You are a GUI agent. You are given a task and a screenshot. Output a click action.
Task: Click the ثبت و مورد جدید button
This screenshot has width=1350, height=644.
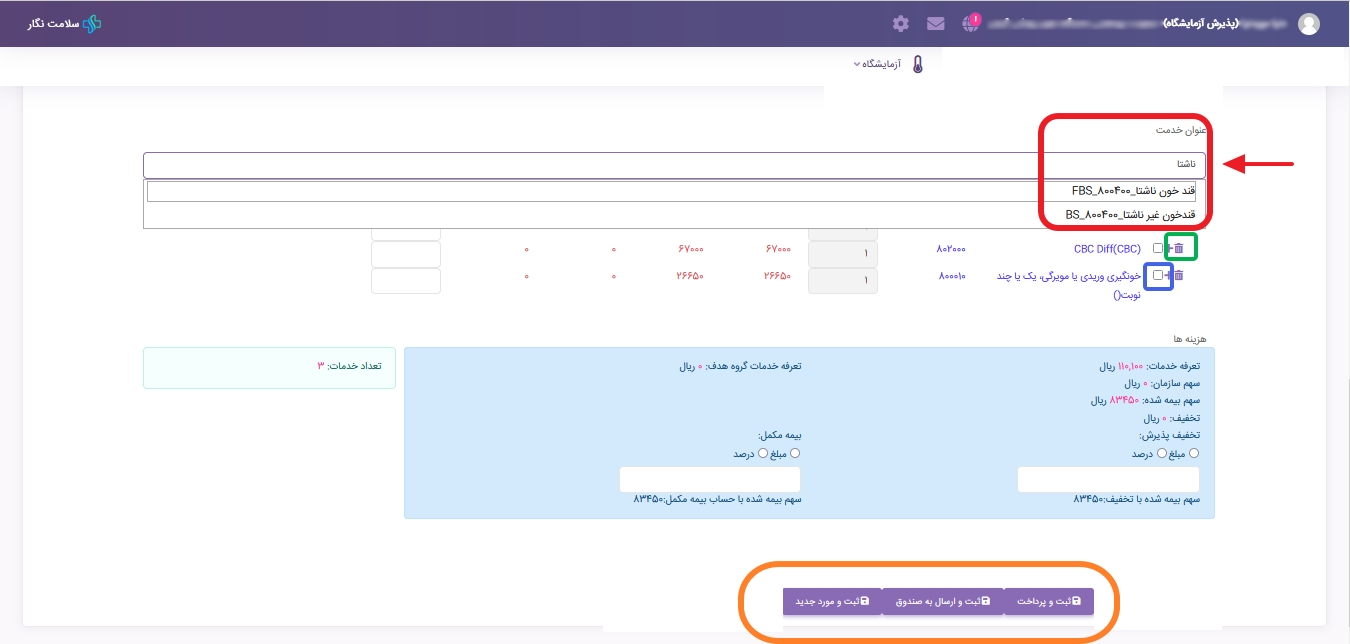[x=832, y=601]
